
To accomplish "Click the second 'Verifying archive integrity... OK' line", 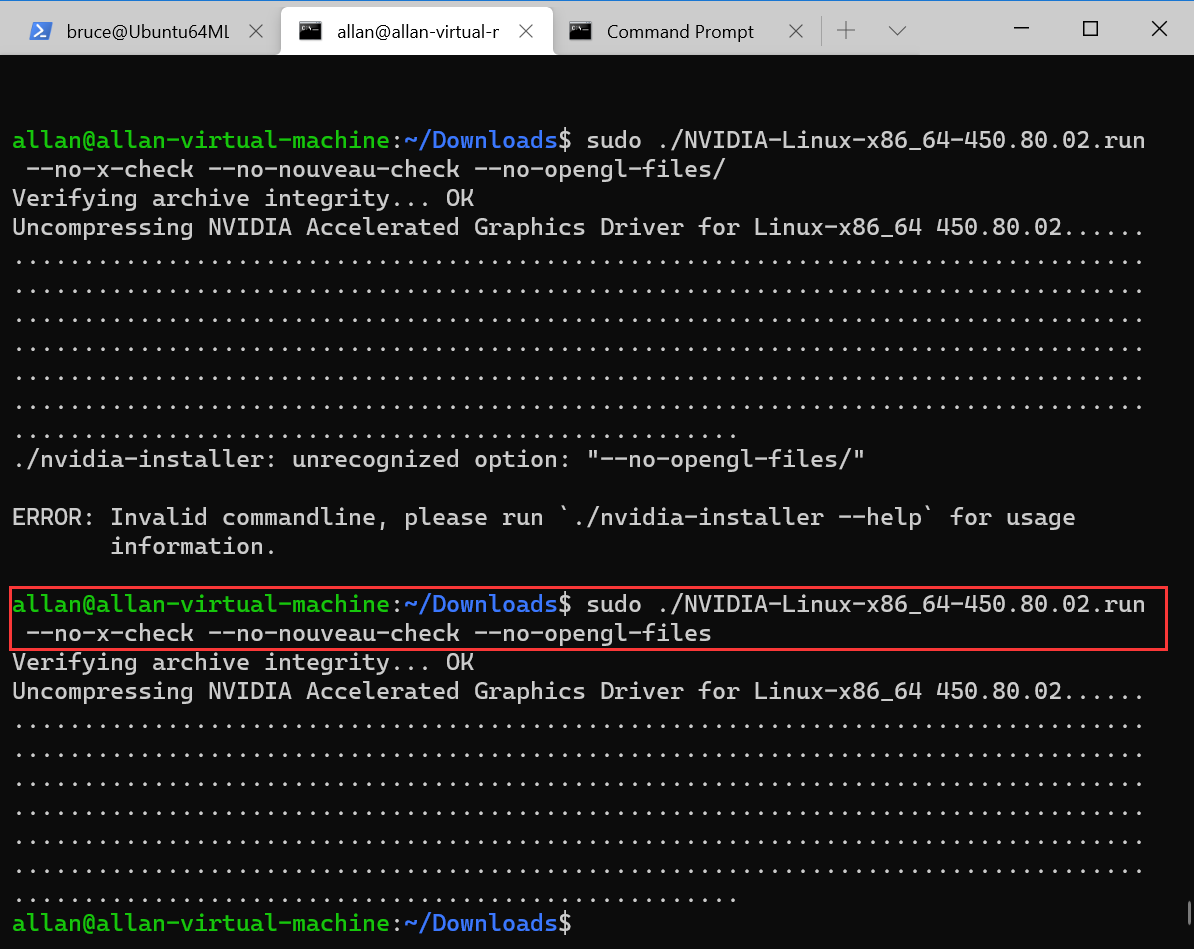I will point(243,662).
